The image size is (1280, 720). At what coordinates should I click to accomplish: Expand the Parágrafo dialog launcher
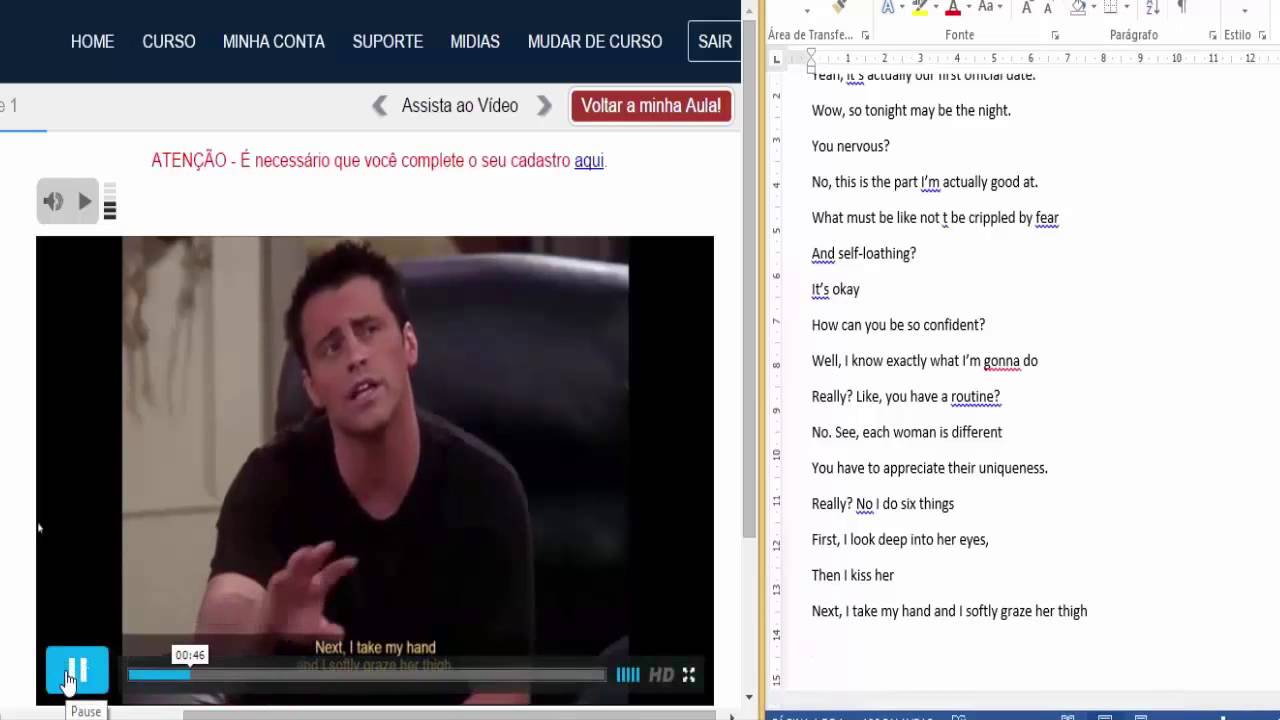1213,36
